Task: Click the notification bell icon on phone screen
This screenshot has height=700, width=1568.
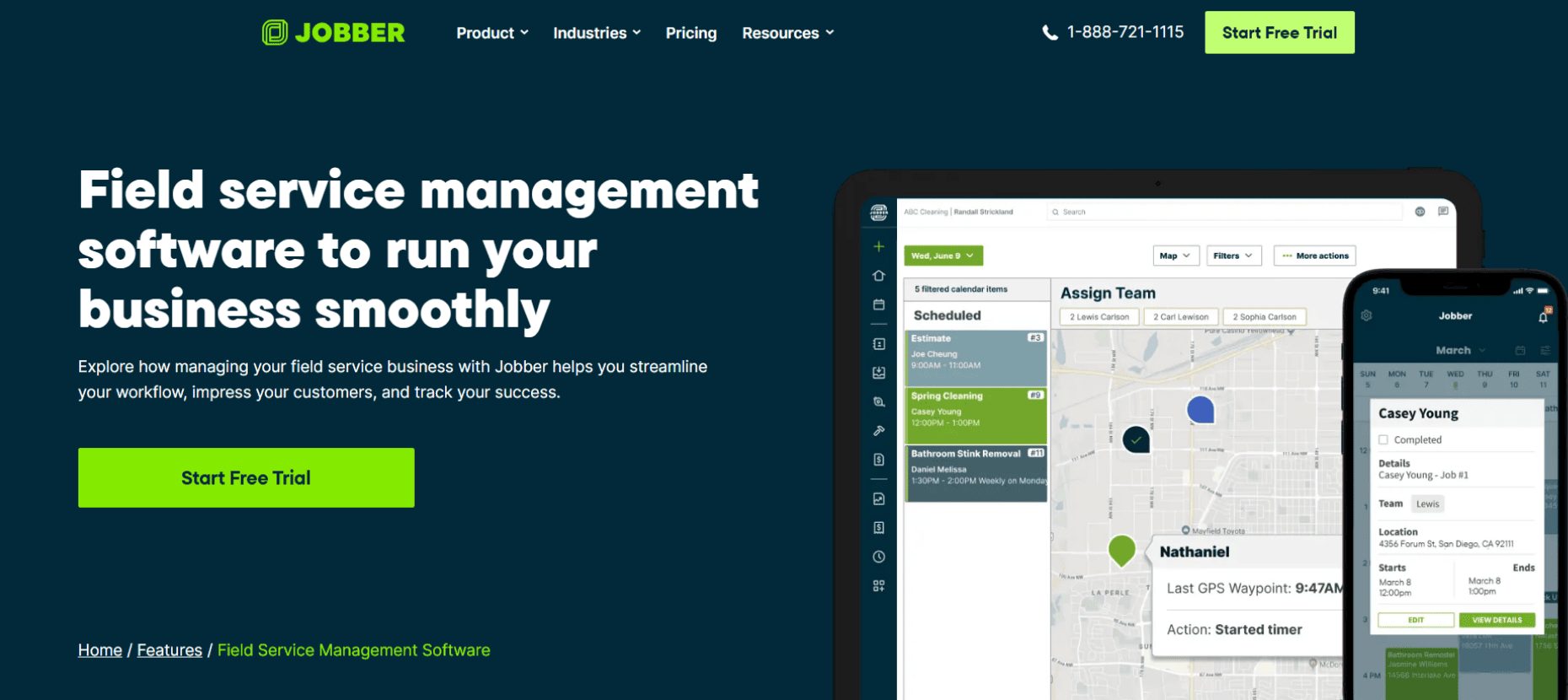Action: (1543, 317)
